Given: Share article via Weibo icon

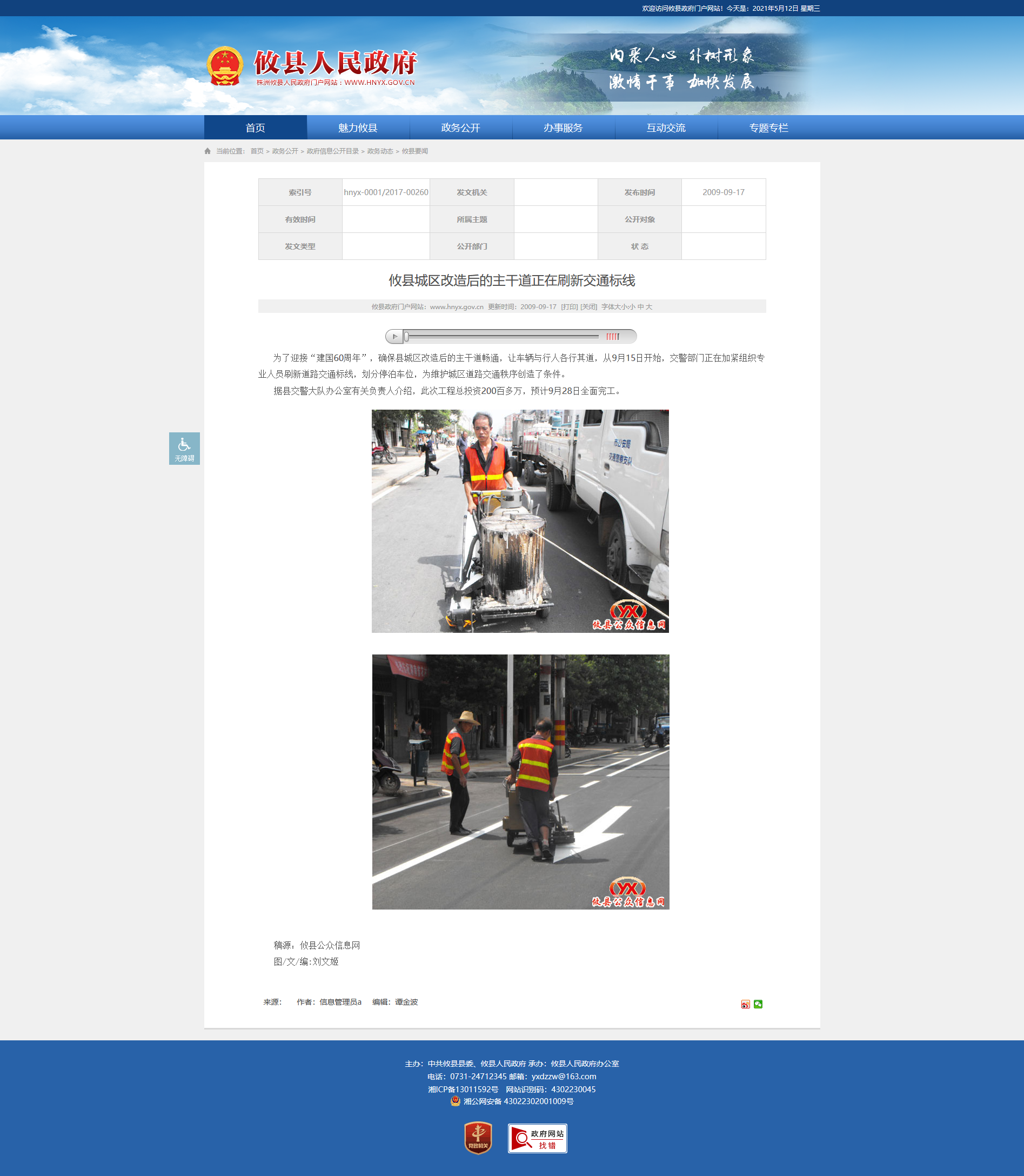Looking at the screenshot, I should 745,1004.
